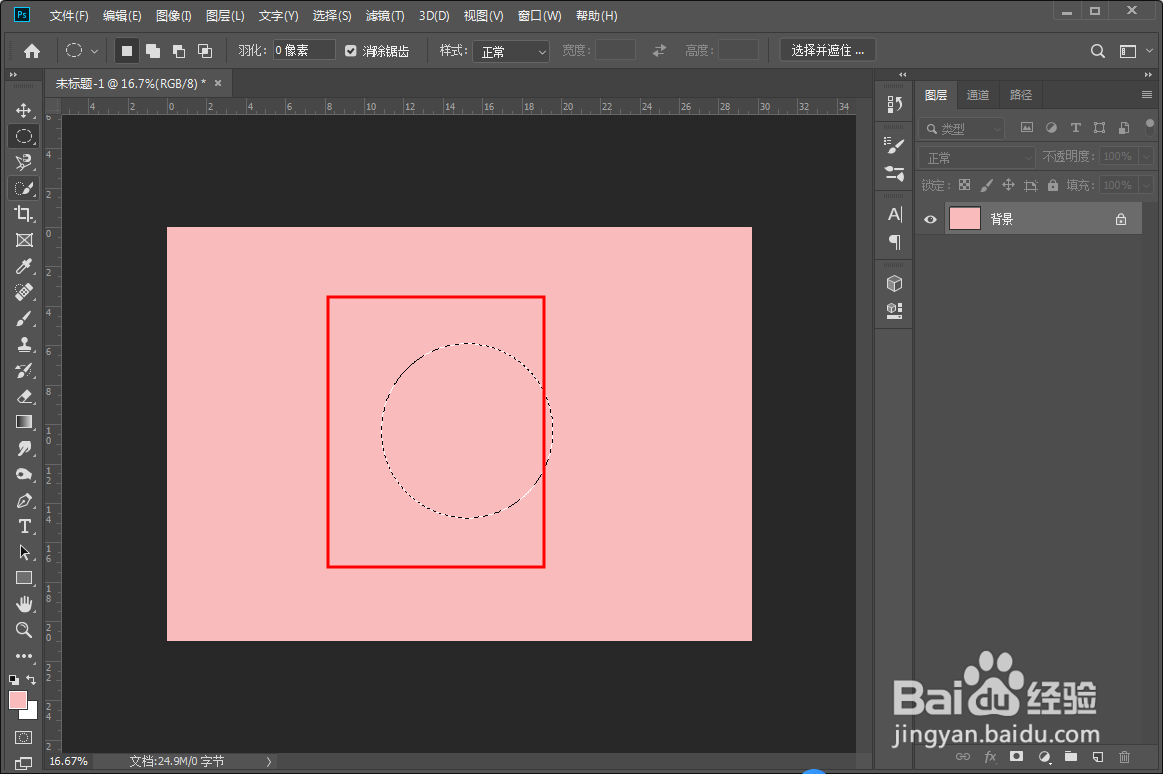
Task: Select the Smudge tool
Action: pos(24,449)
